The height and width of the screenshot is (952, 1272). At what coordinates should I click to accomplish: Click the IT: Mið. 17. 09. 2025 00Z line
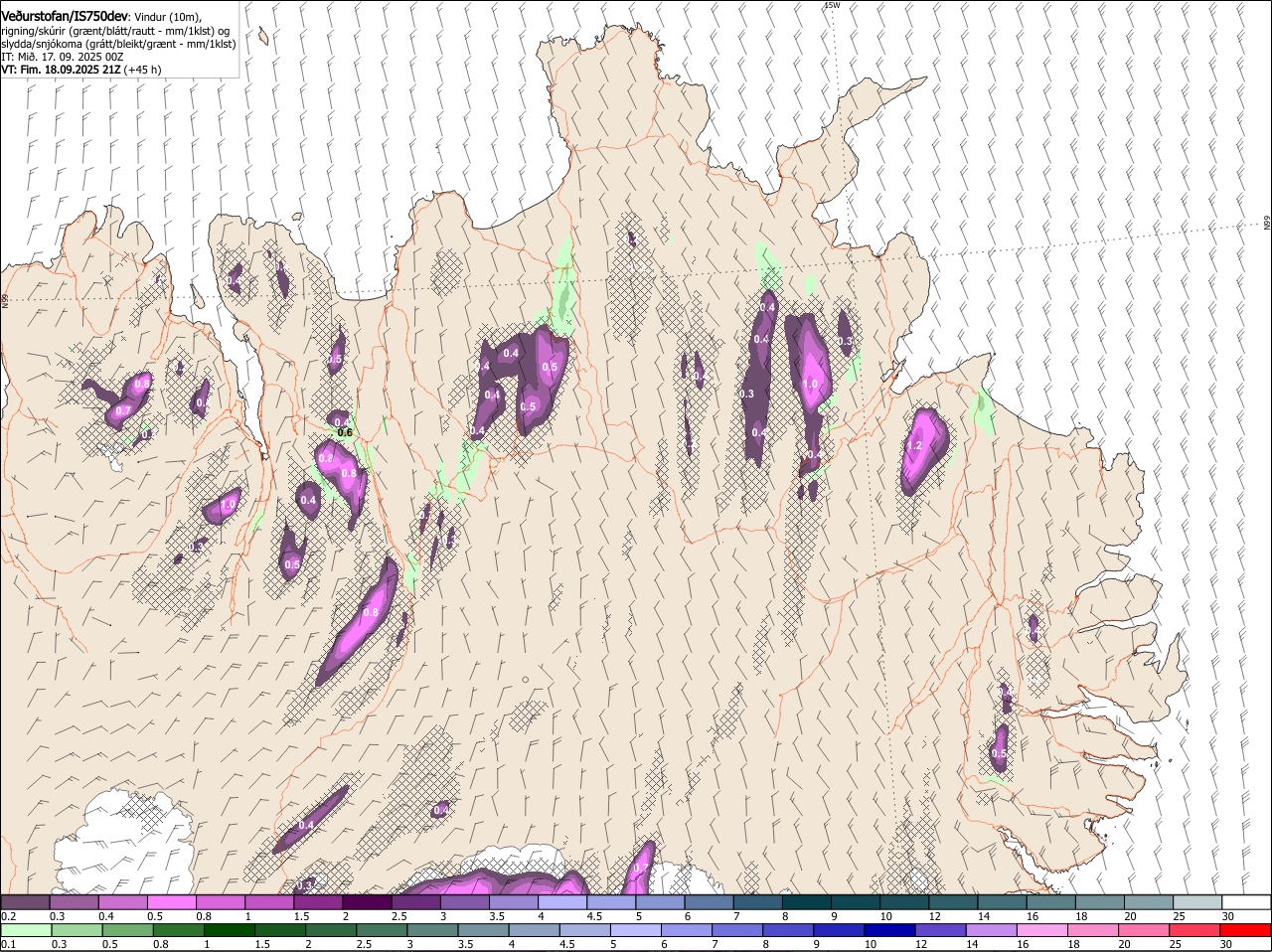coord(63,57)
